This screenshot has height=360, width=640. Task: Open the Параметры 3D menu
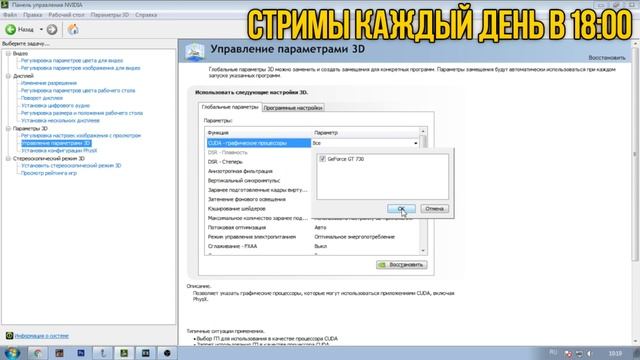[109, 15]
